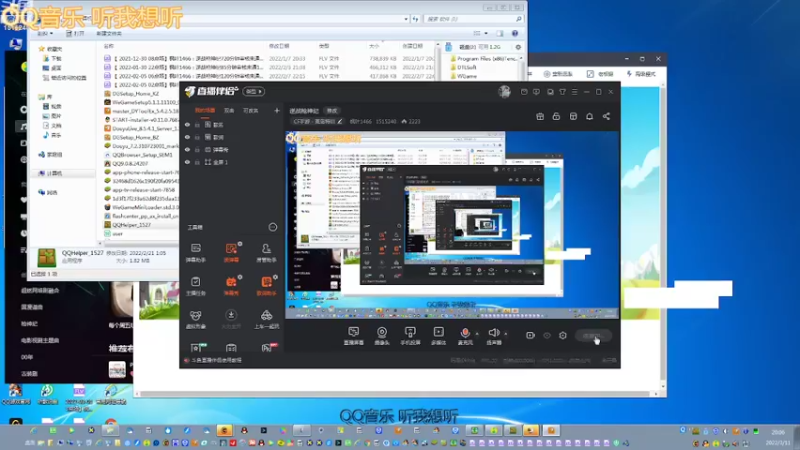Open the mail icon in streaming app title bar
800x450 pixels.
click(524, 92)
